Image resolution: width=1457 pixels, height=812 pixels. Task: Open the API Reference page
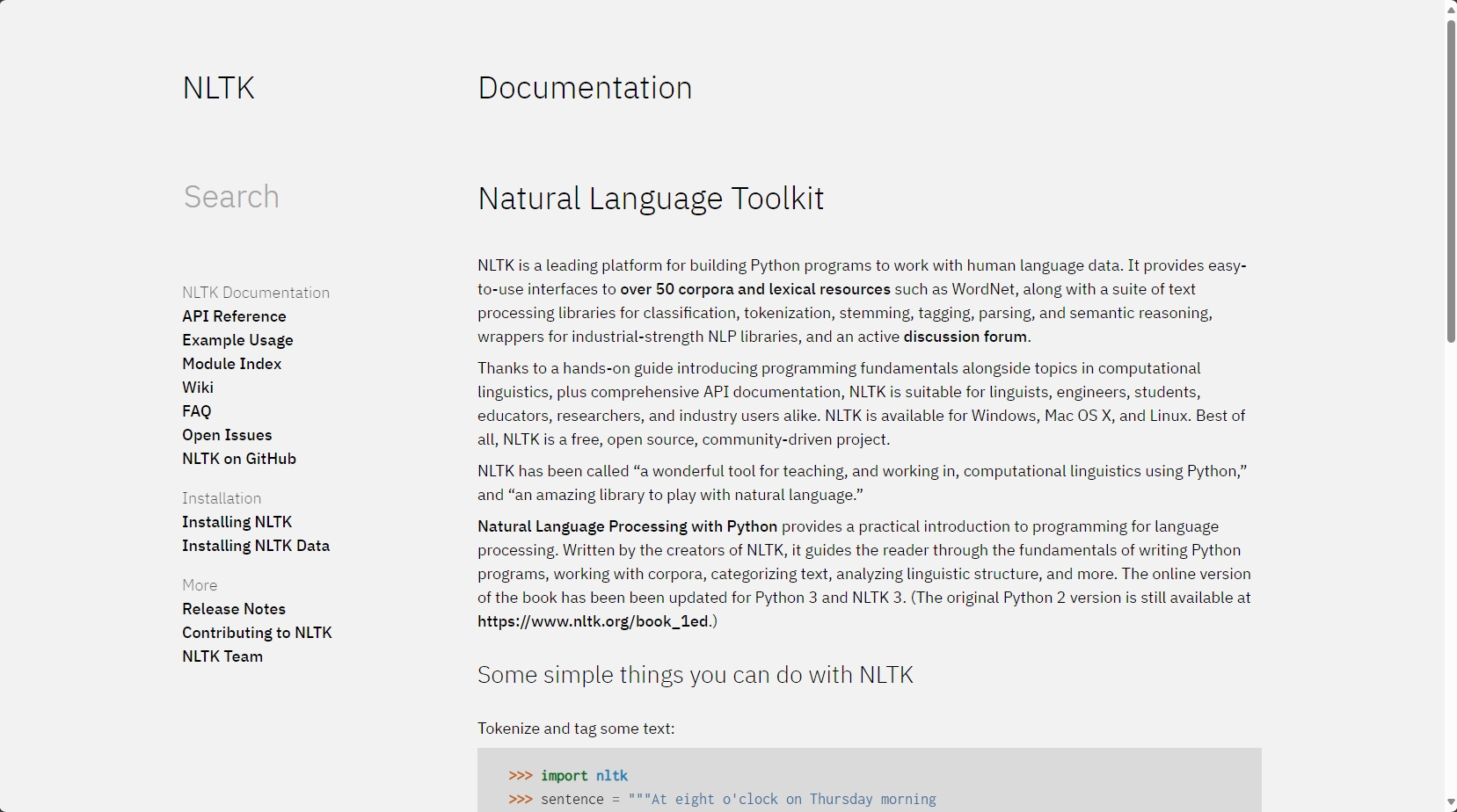coord(234,316)
